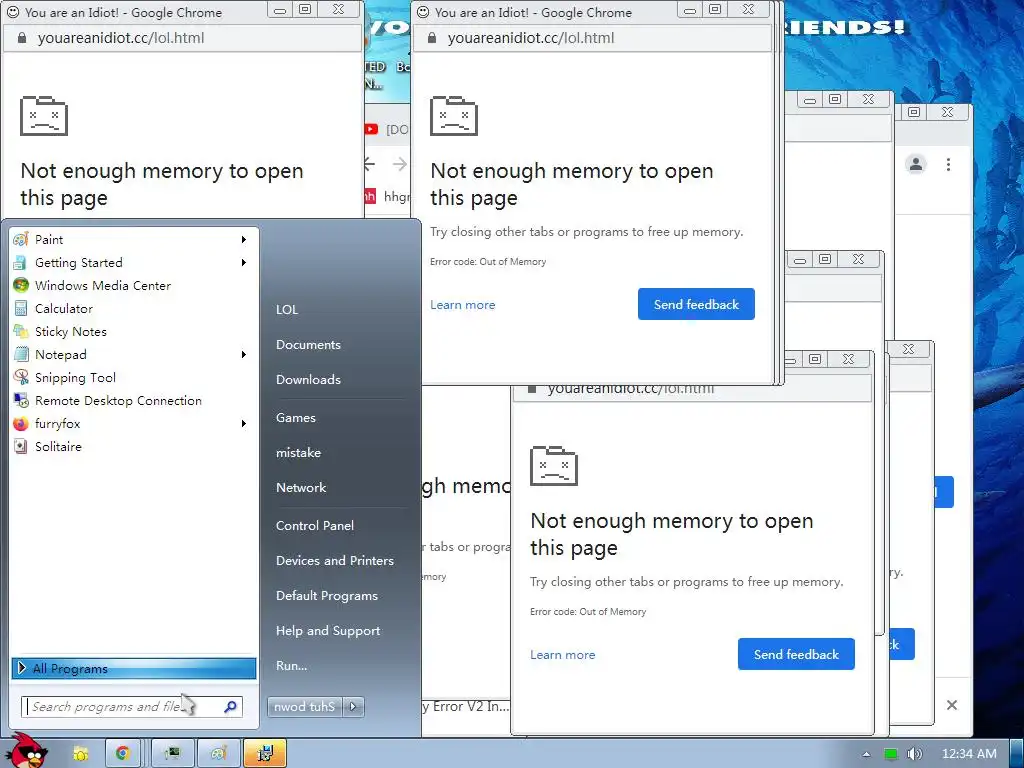Open the monitor taskbar application icon

pos(172,754)
